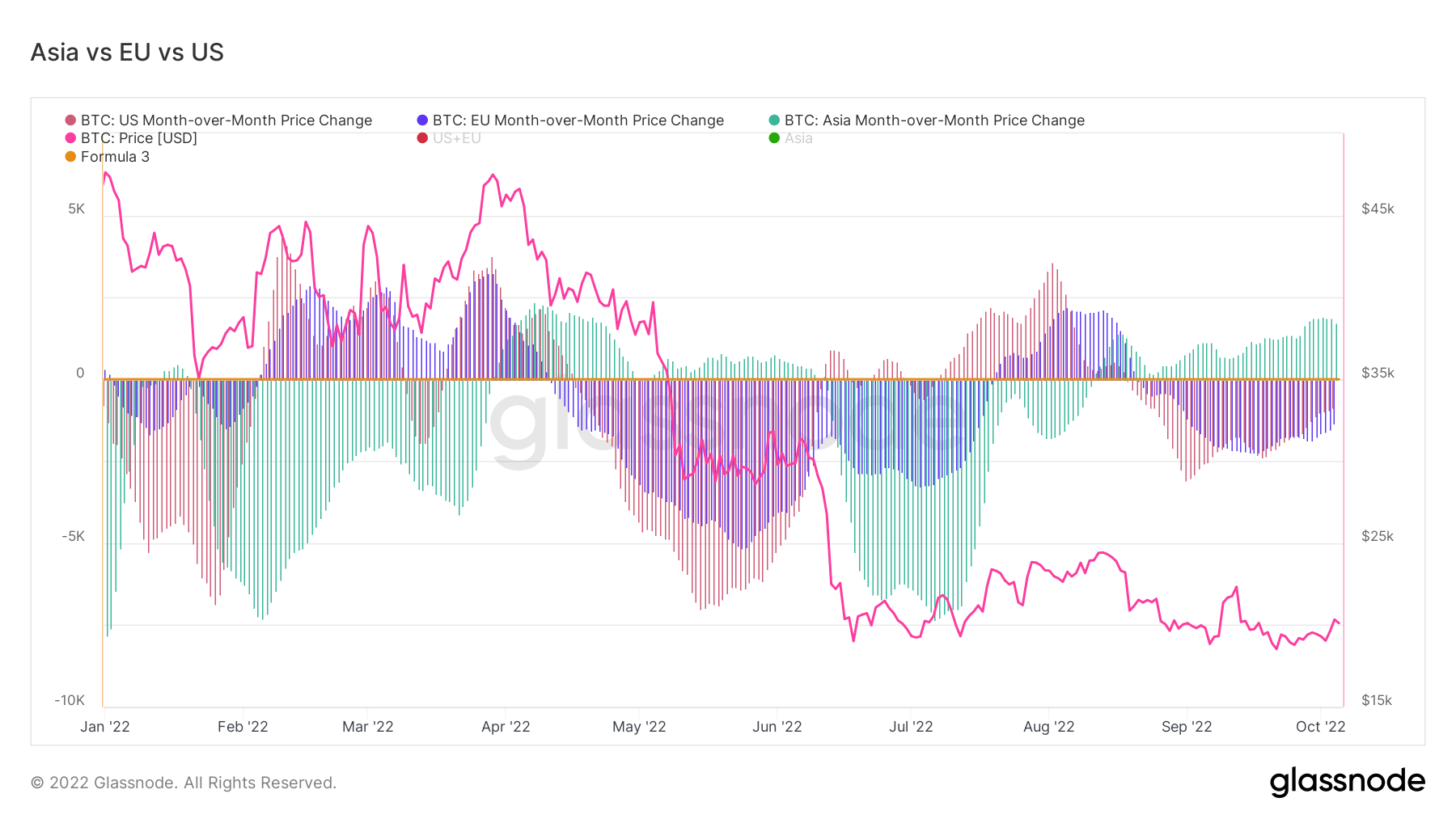Click the pink BTC Price legend dot
Viewport: 1456px width, 819px height.
71,138
